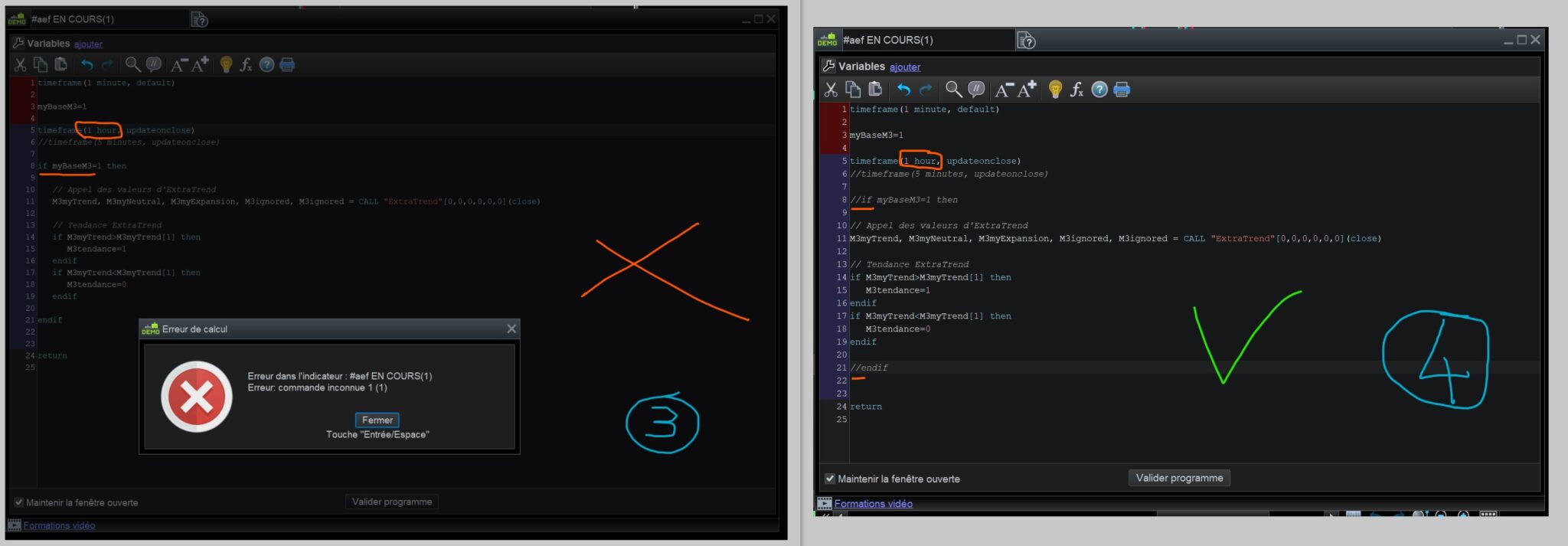Click commented '//if myBaseM3=1 then' line in right editor

(903, 200)
